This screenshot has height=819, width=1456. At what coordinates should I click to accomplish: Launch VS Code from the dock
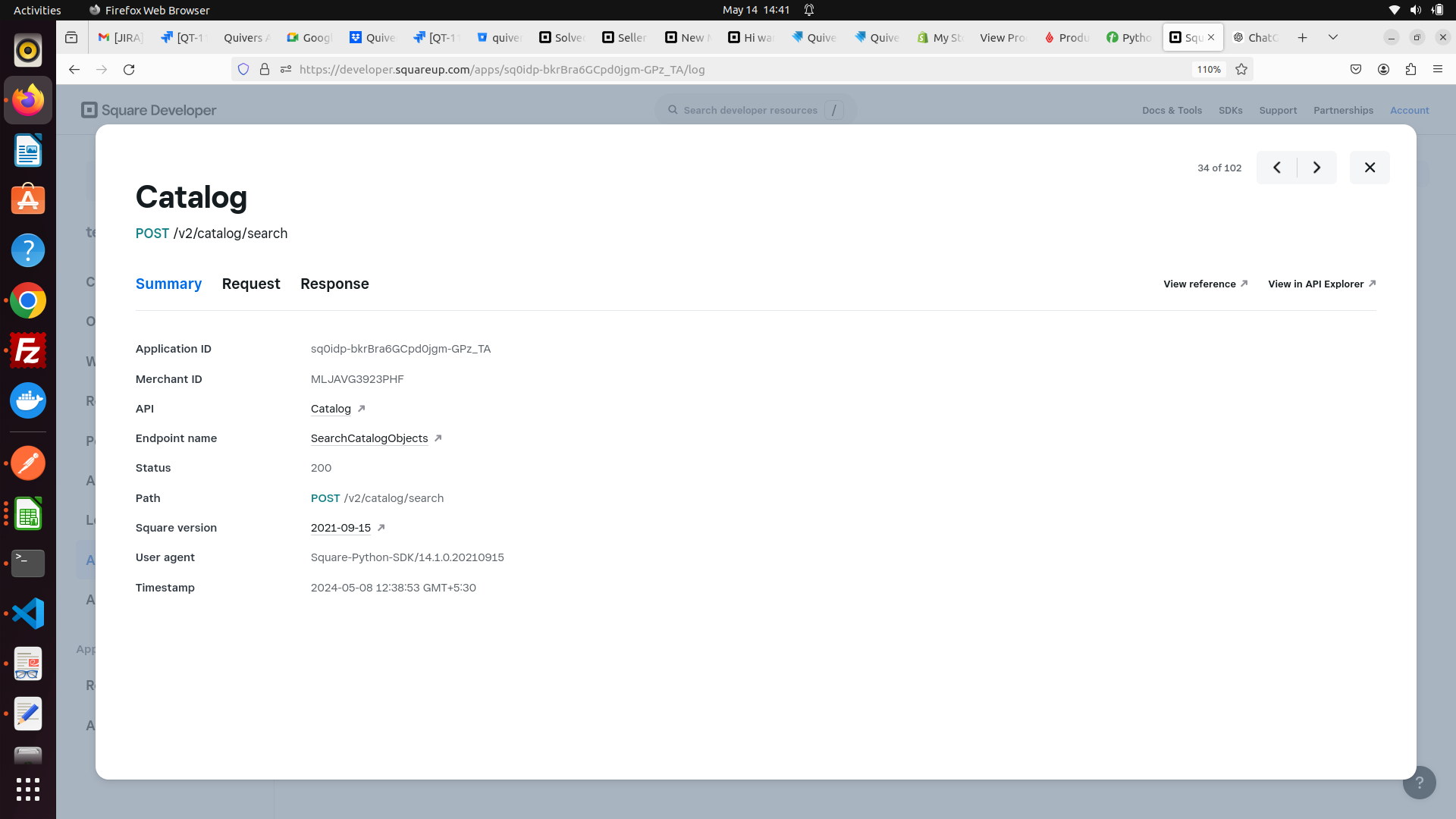point(27,613)
